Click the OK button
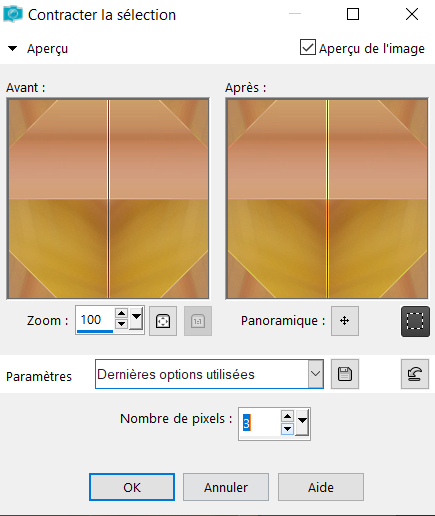The width and height of the screenshot is (435, 516). [132, 487]
